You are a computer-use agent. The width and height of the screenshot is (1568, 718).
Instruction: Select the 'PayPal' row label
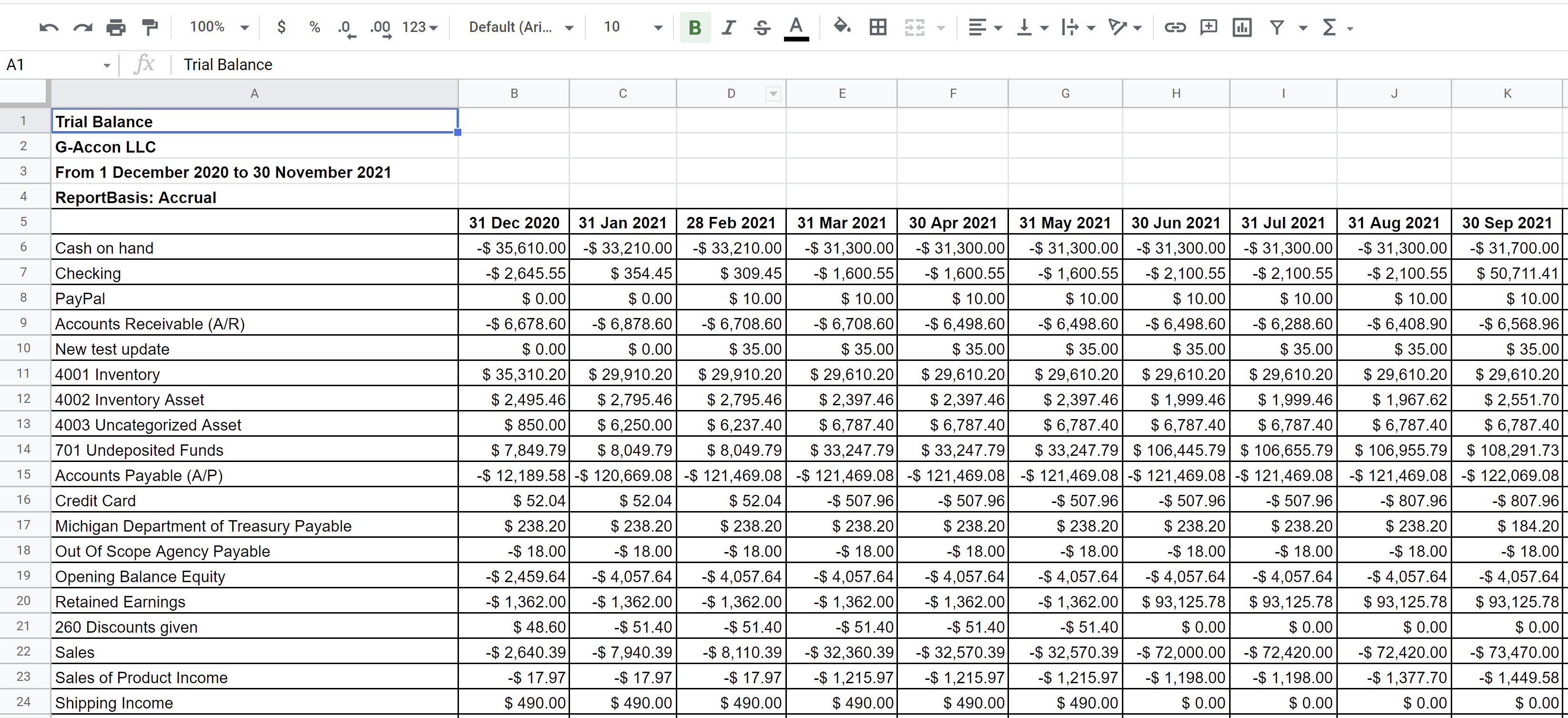click(255, 298)
